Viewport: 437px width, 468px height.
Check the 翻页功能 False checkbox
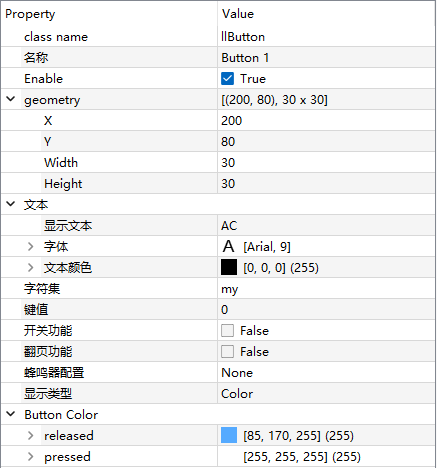227,352
